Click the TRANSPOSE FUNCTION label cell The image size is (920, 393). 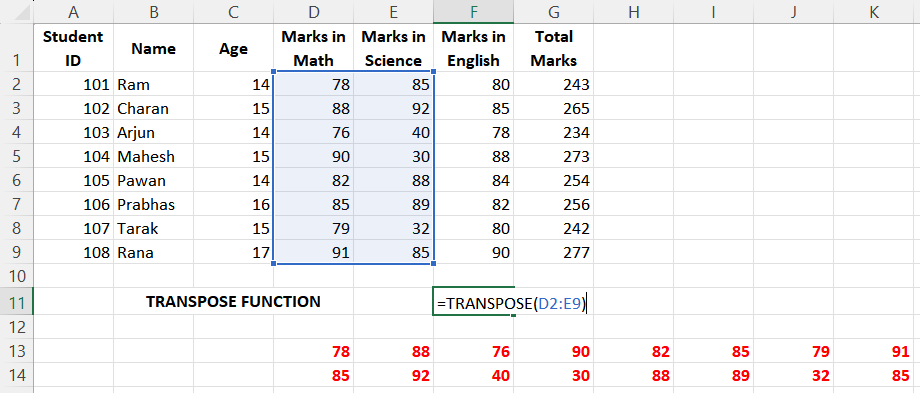[x=234, y=301]
